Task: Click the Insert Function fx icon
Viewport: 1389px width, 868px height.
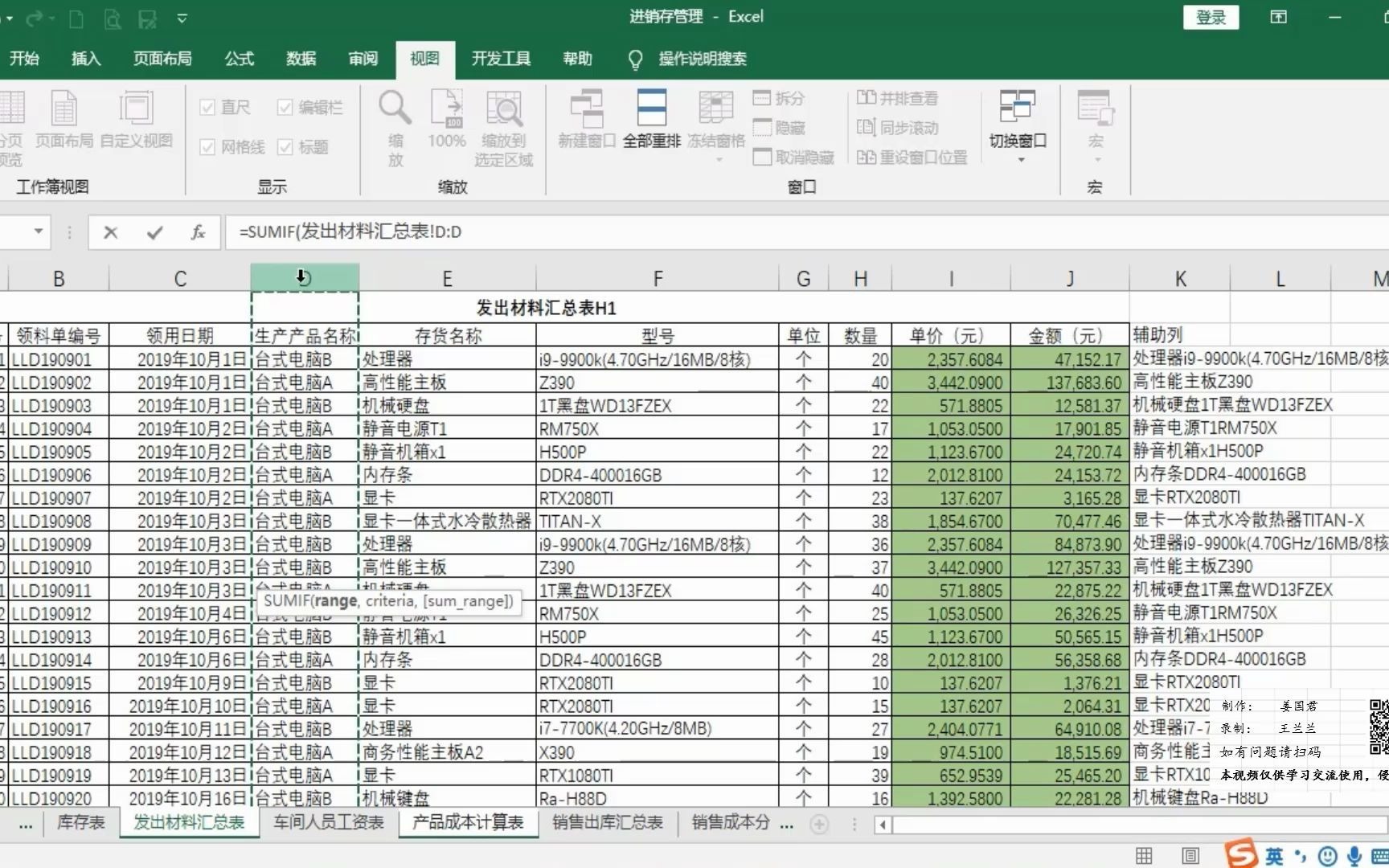Action: [198, 232]
